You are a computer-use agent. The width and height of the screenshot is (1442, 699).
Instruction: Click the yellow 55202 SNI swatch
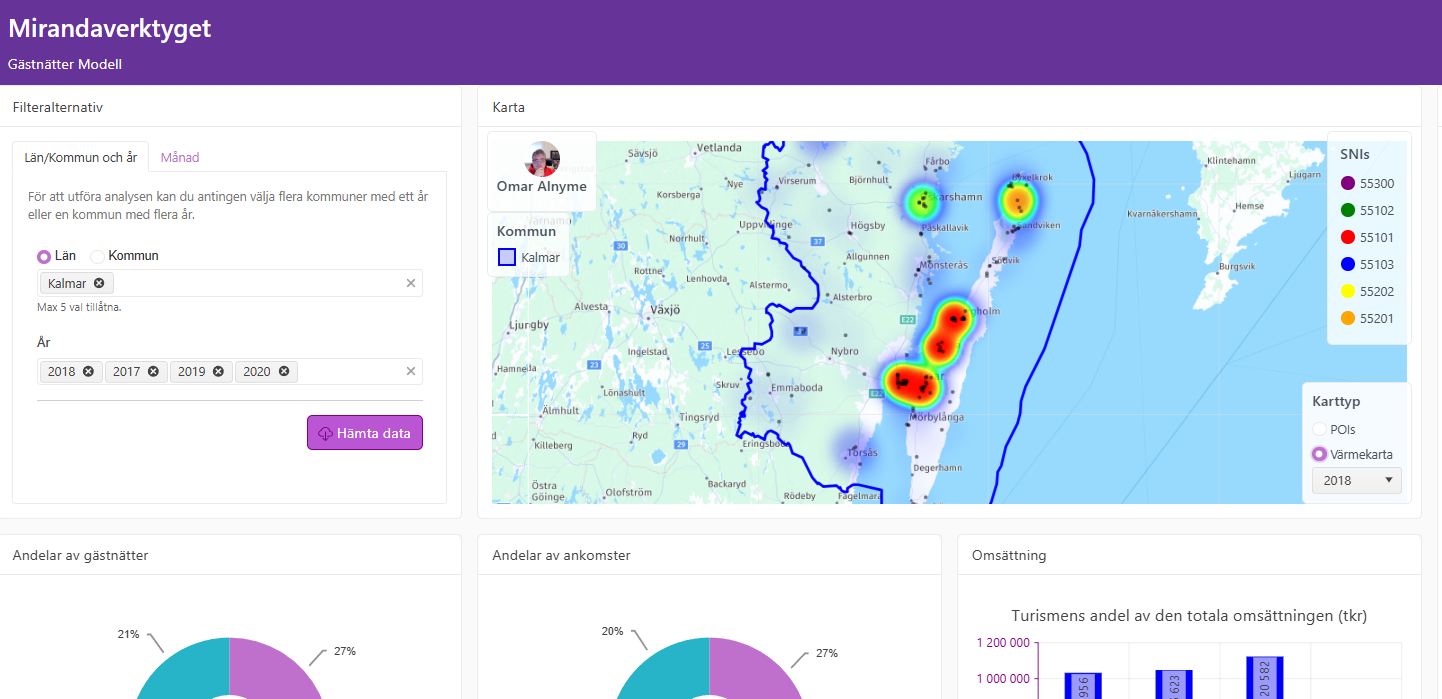click(1347, 291)
